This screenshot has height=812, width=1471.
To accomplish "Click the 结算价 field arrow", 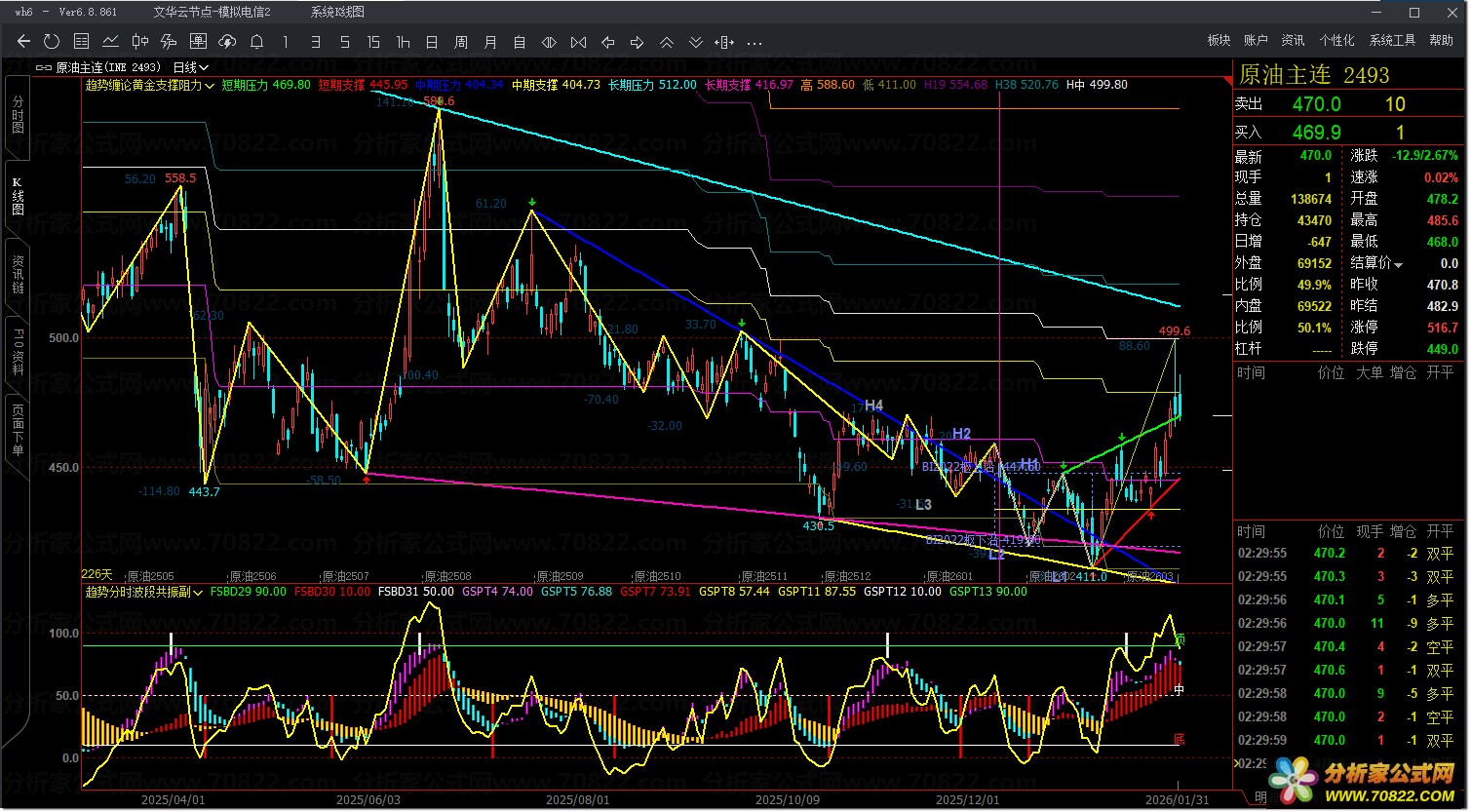I will point(1399,264).
